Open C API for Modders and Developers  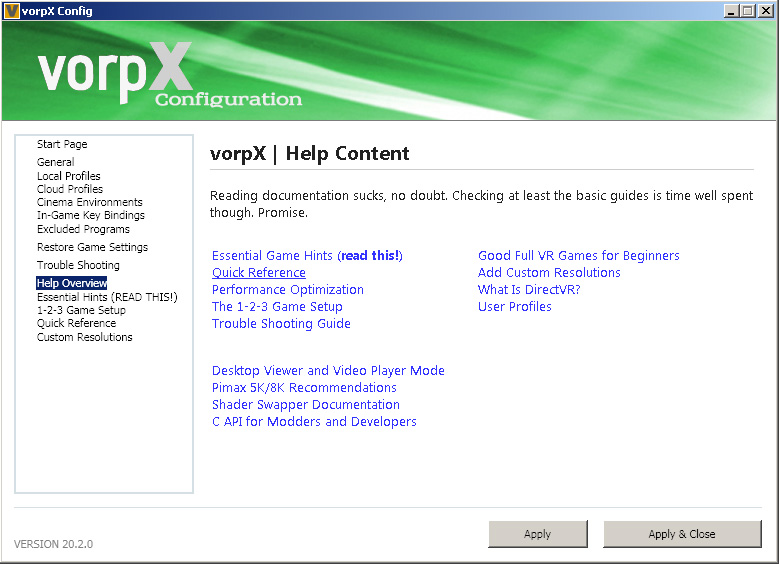(x=314, y=421)
